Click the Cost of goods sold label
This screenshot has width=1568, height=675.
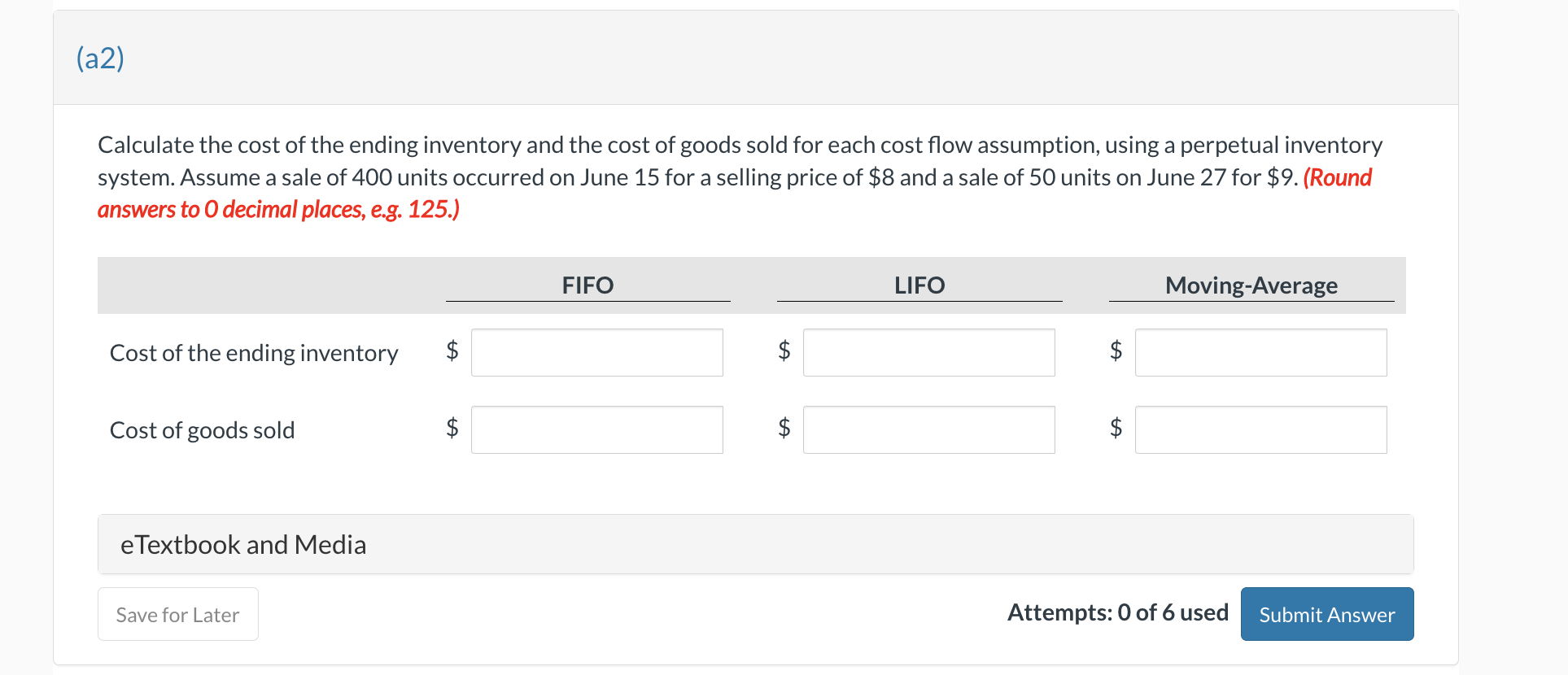click(202, 430)
